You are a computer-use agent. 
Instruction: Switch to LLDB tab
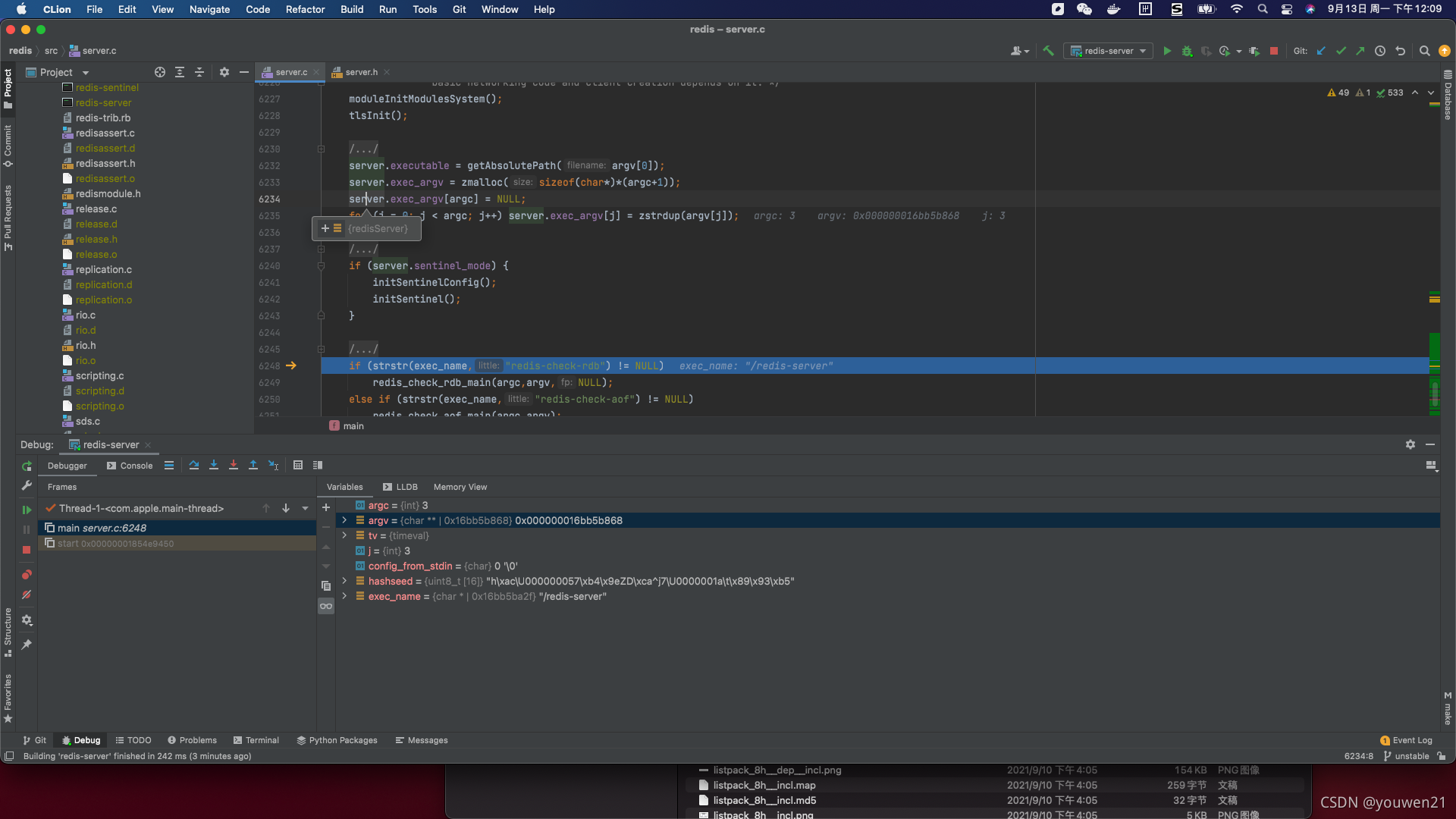(400, 487)
